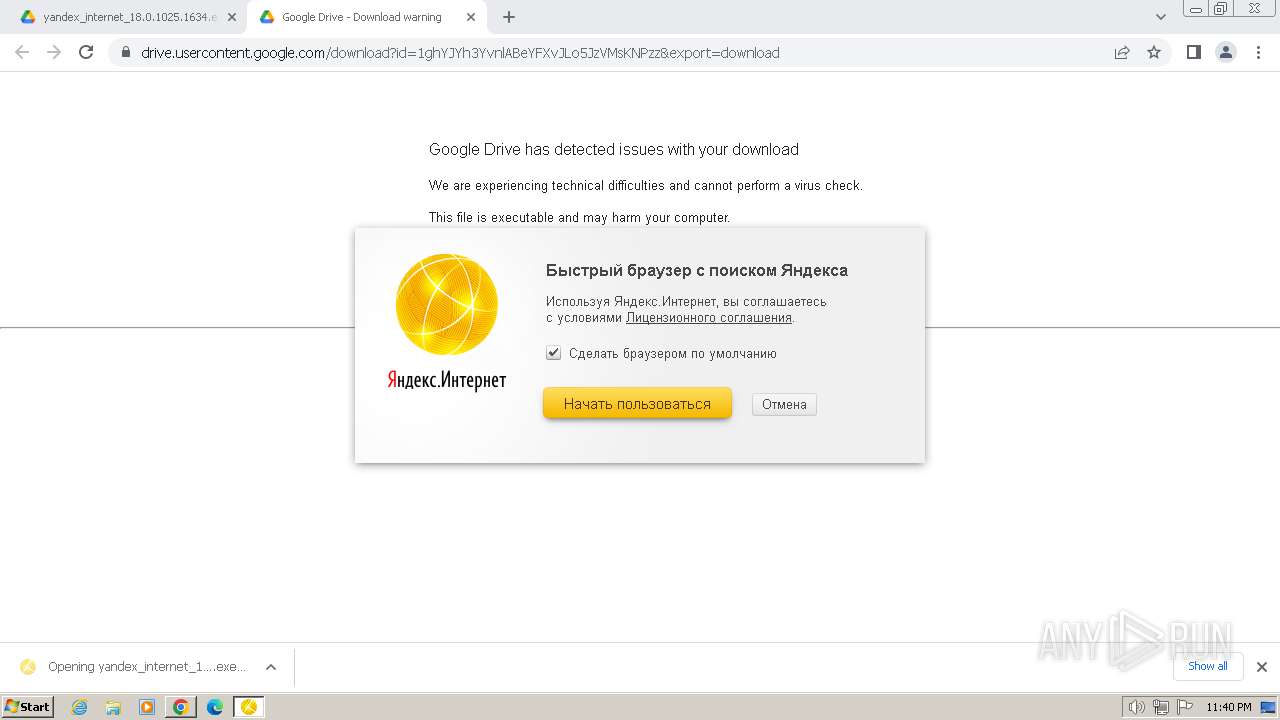Click the Яндекс.Интернет globe logo
The height and width of the screenshot is (720, 1280).
(446, 304)
